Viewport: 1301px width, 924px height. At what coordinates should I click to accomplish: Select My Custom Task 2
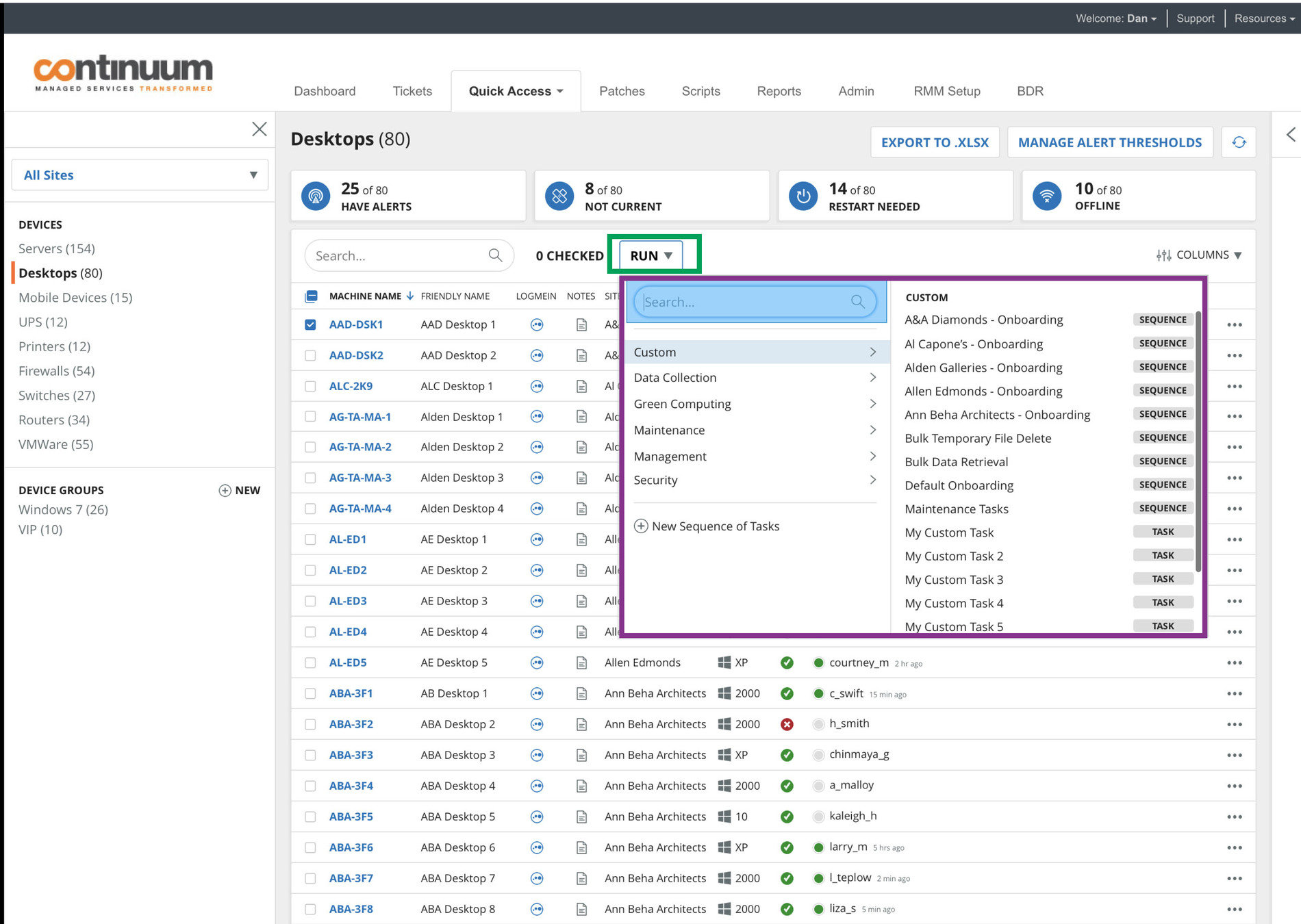(954, 556)
